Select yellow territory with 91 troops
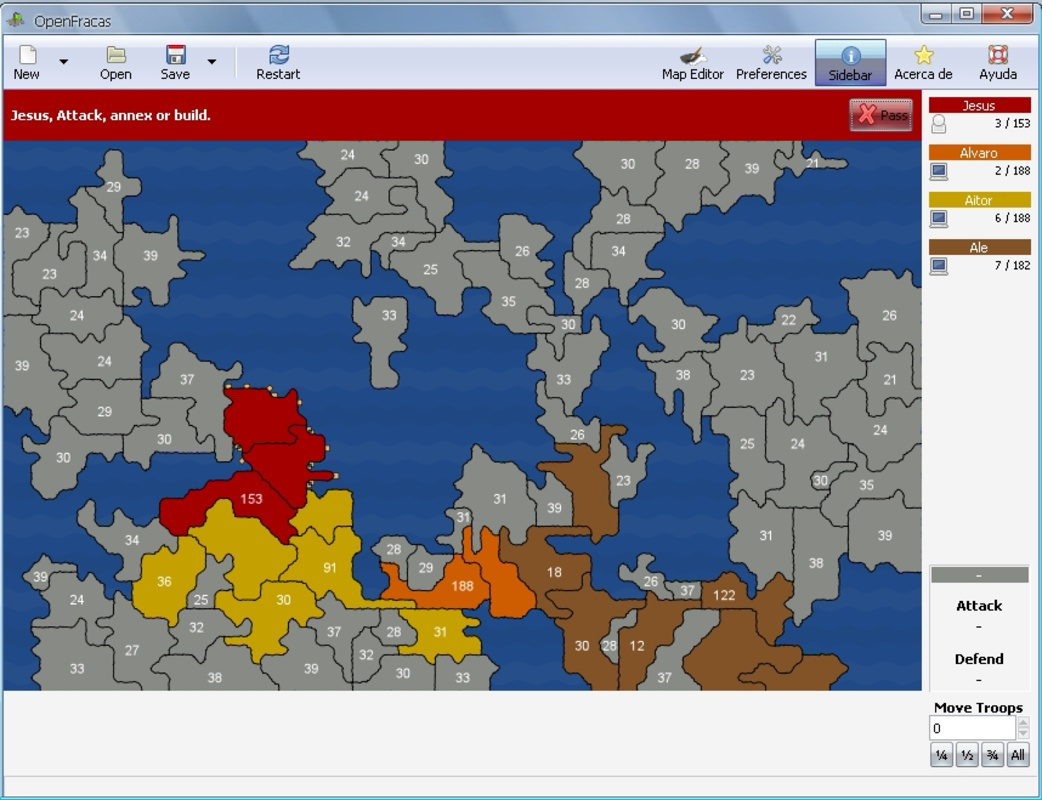 (330, 567)
